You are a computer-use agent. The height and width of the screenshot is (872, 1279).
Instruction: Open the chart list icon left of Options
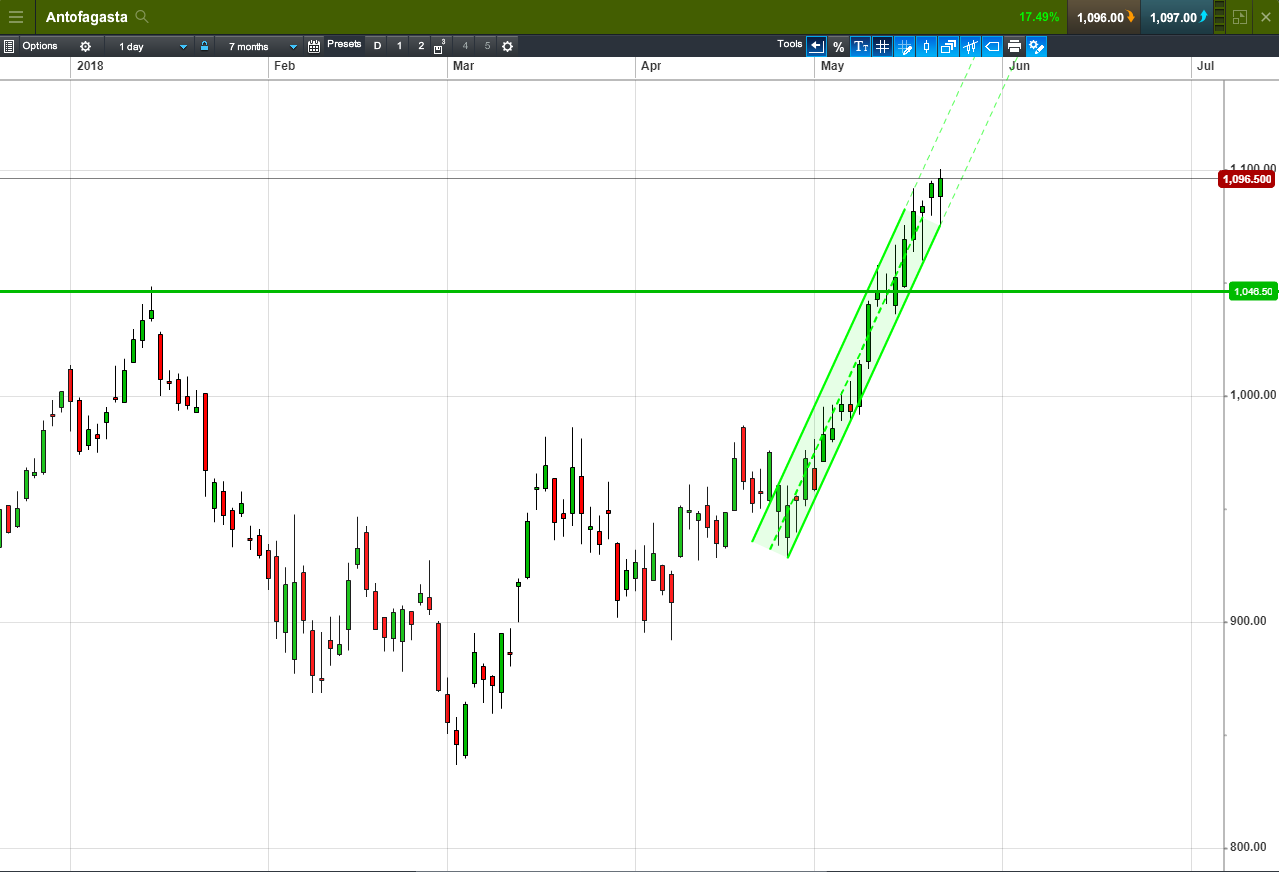point(9,46)
